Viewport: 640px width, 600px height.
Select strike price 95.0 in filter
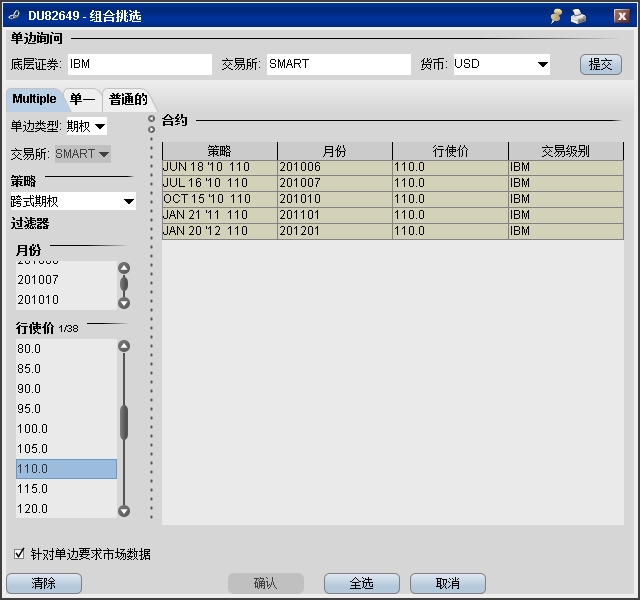point(66,409)
